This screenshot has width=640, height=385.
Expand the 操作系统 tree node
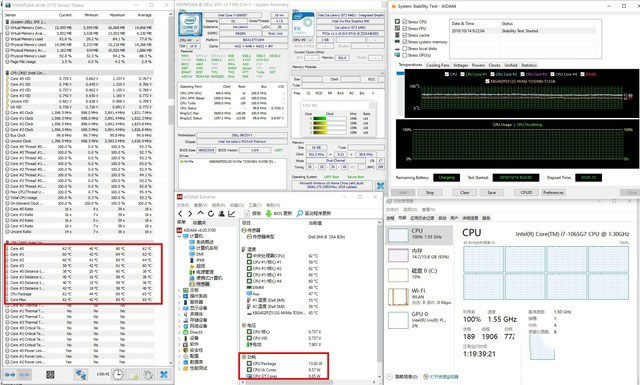180,296
